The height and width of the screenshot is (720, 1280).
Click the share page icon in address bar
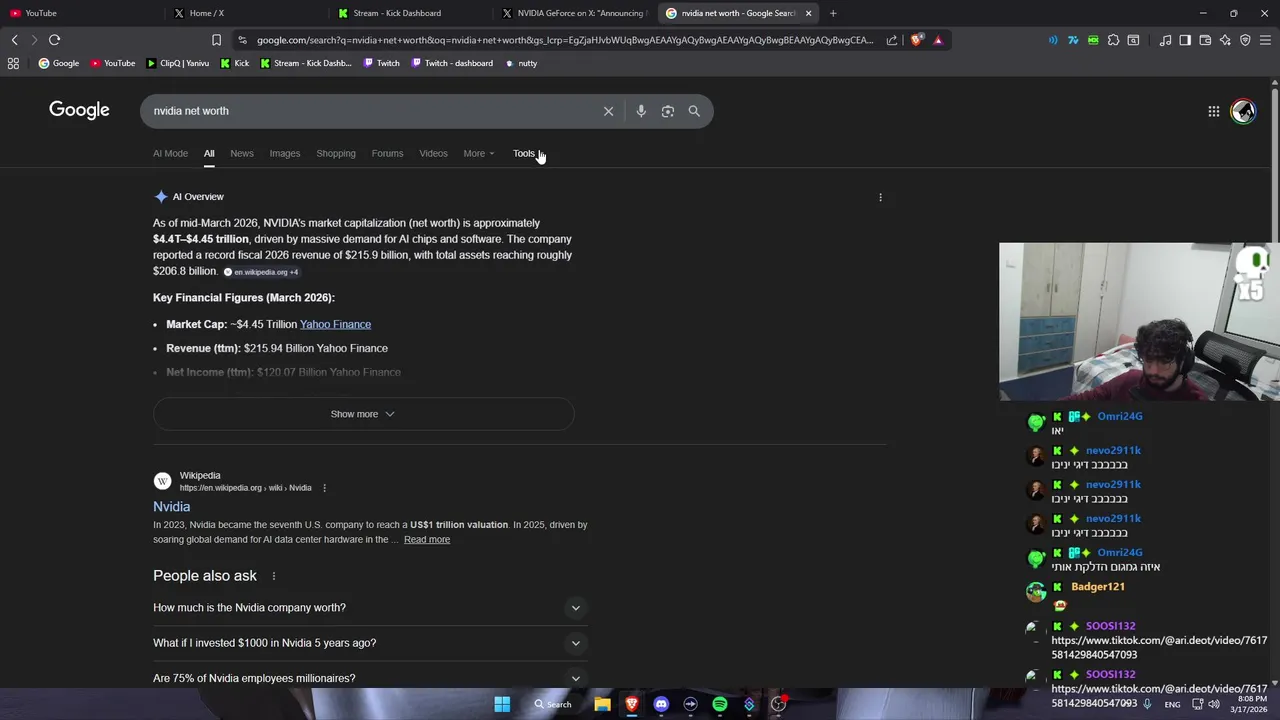[x=892, y=40]
